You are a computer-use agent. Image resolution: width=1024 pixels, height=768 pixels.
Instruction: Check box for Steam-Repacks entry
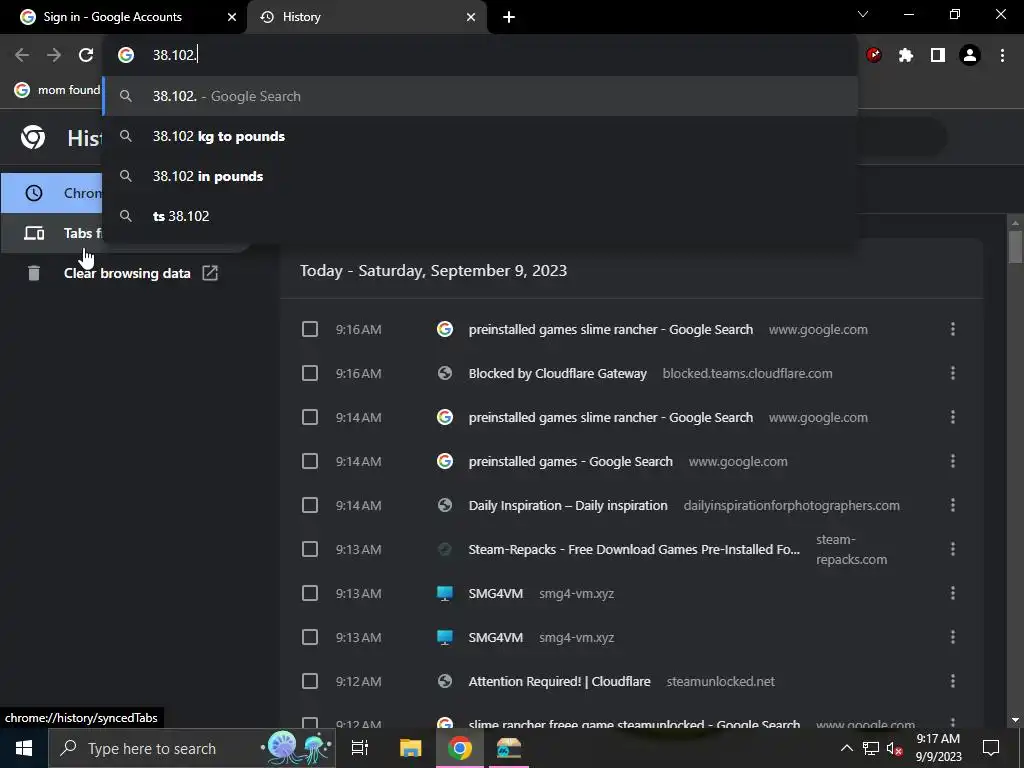tap(310, 549)
